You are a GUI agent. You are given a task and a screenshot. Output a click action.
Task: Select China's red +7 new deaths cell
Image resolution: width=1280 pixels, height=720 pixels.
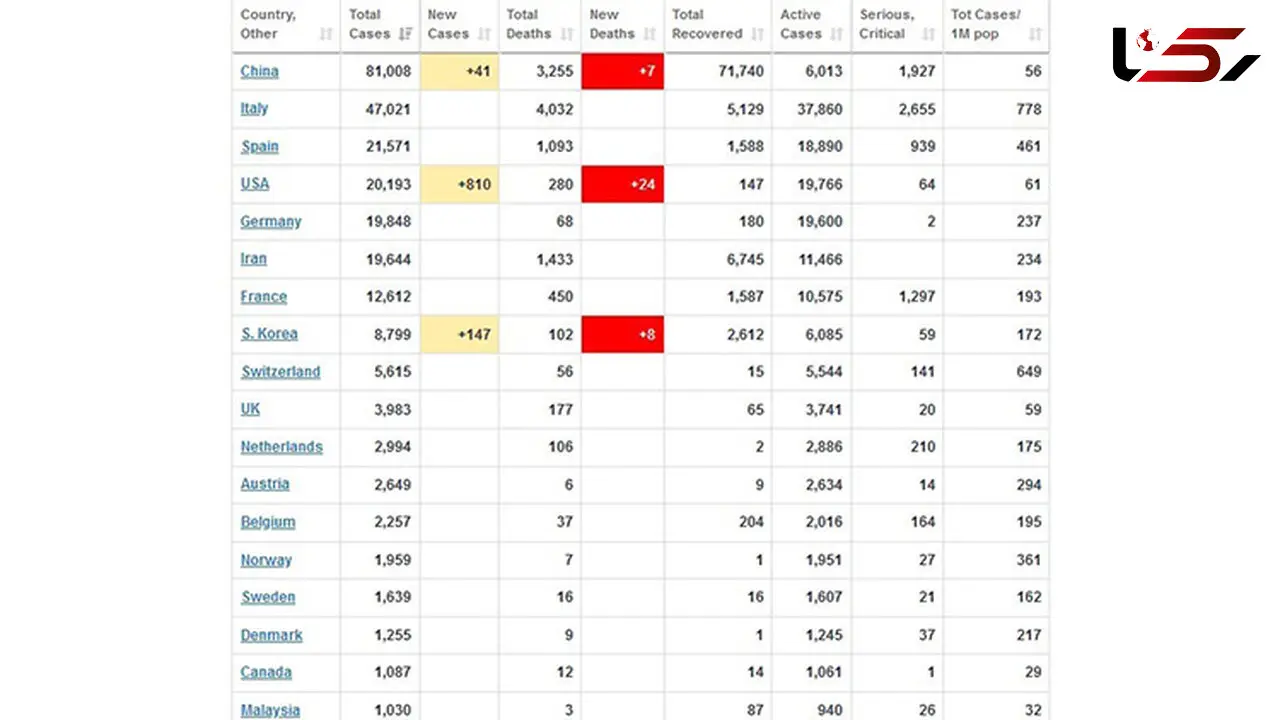[x=622, y=72]
